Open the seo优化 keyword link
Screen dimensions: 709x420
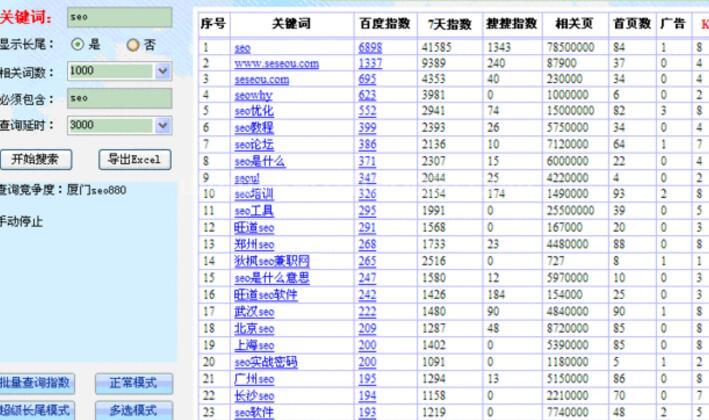[x=253, y=111]
